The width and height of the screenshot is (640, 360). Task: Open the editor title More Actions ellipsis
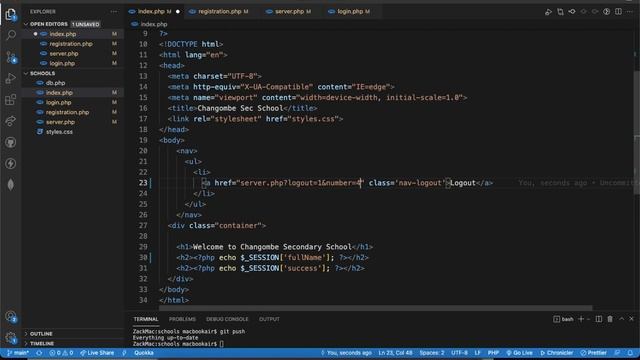pos(629,12)
